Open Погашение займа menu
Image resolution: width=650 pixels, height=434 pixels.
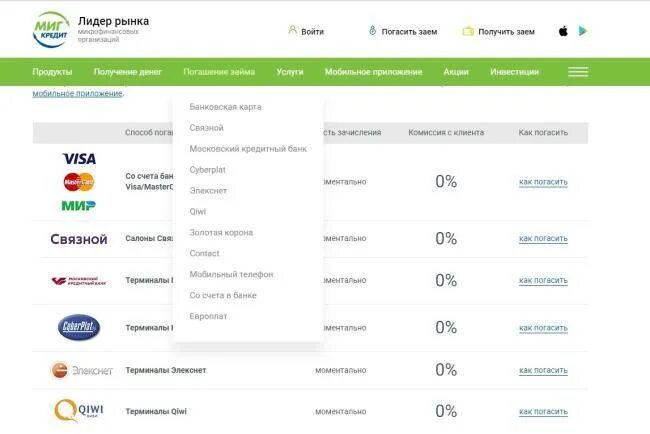pos(219,72)
